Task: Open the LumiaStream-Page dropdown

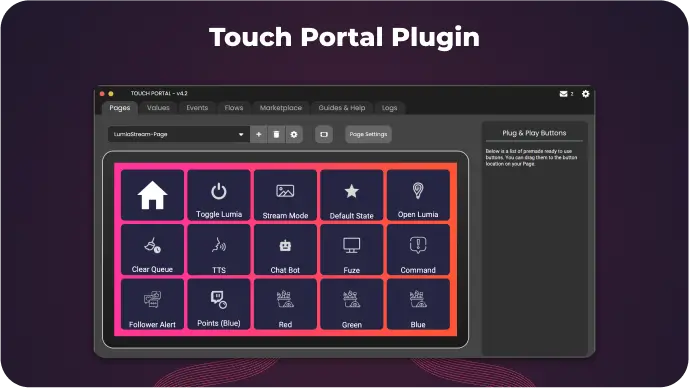Action: coord(178,134)
